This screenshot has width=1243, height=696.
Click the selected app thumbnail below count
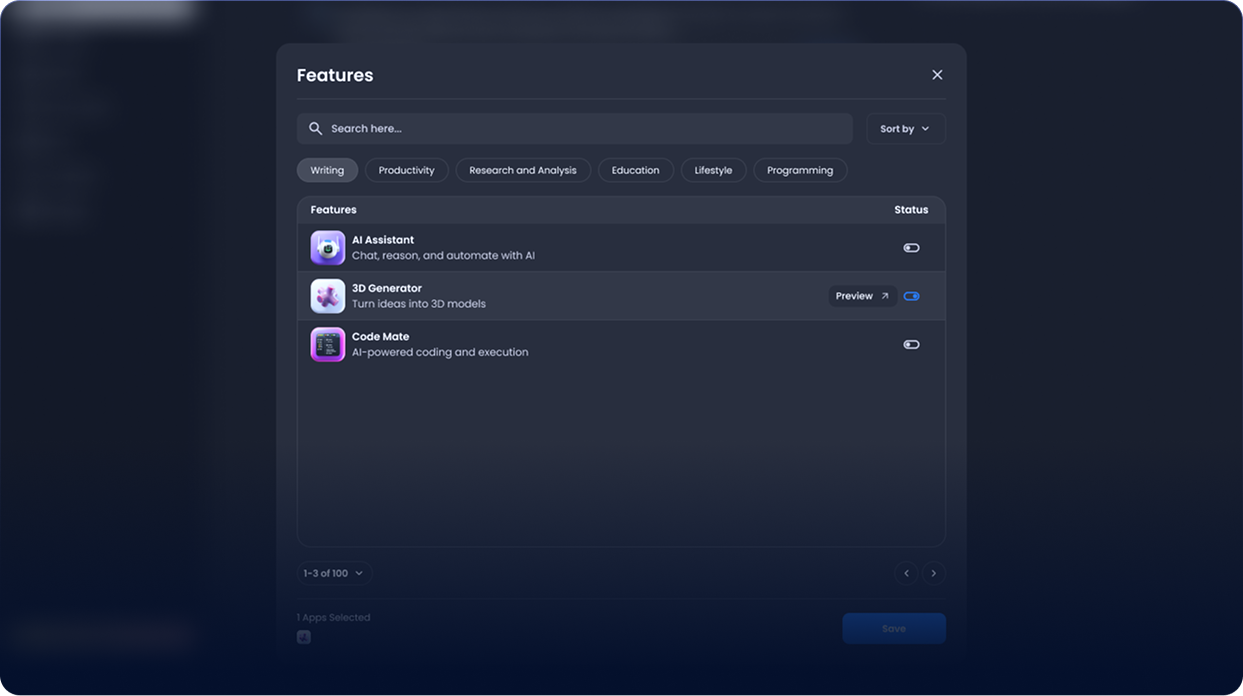click(304, 637)
